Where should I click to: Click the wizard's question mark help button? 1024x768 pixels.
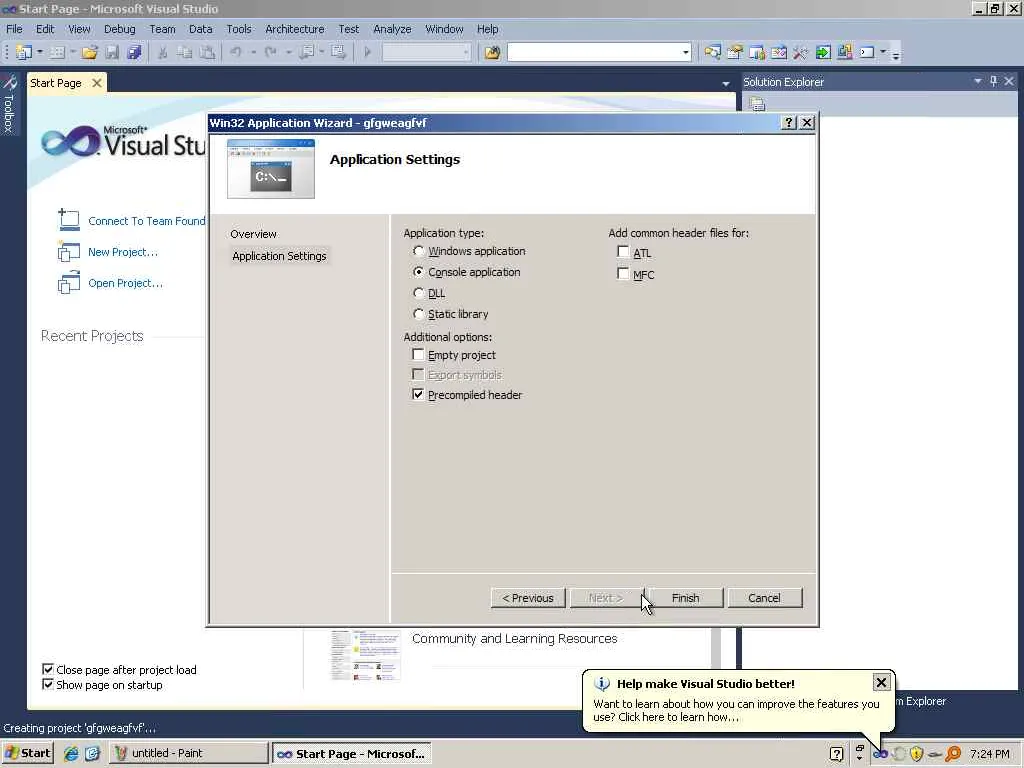pyautogui.click(x=788, y=123)
